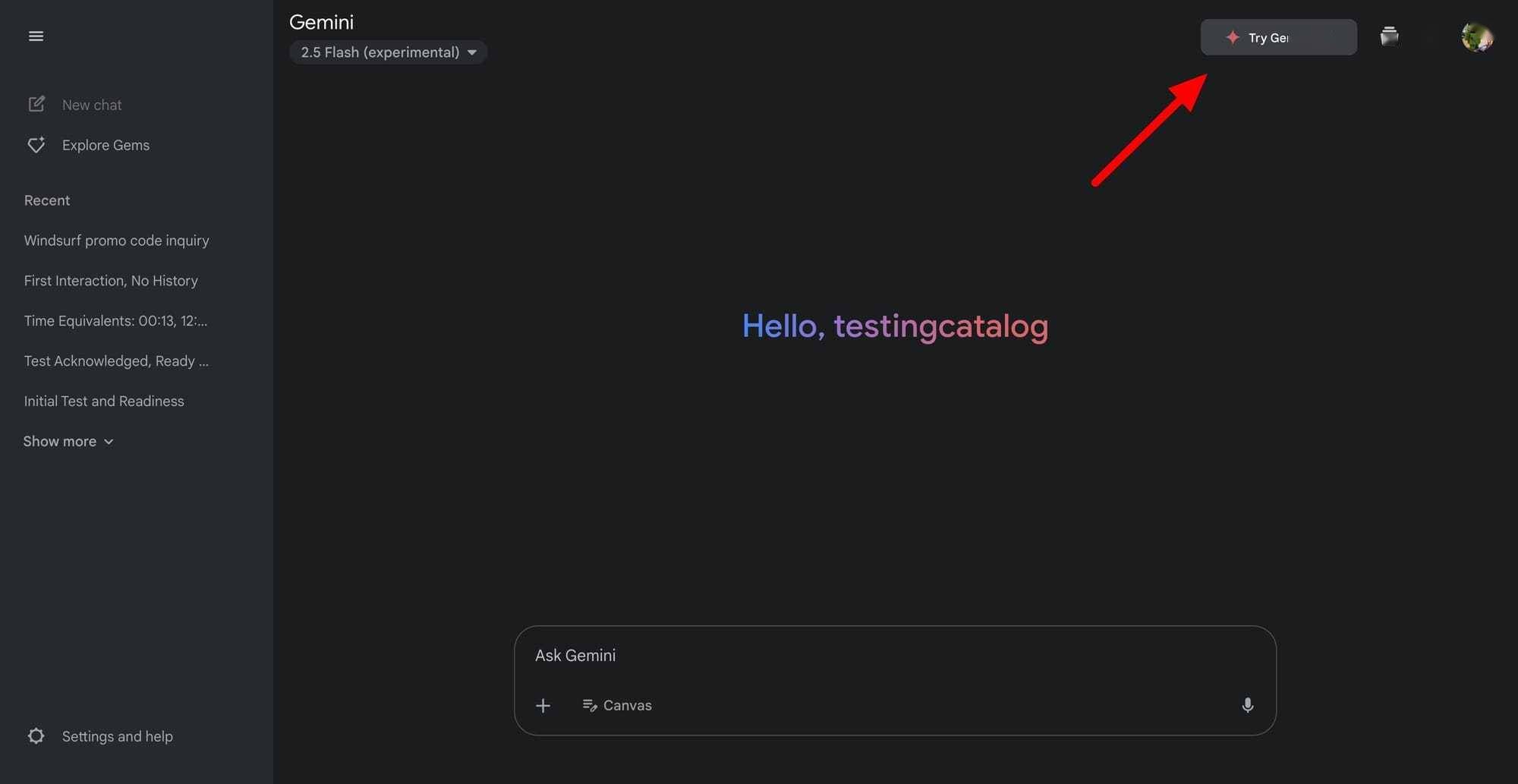Click the red sparkle icon in the Try button
Screen dimensions: 1518x784
1233,37
